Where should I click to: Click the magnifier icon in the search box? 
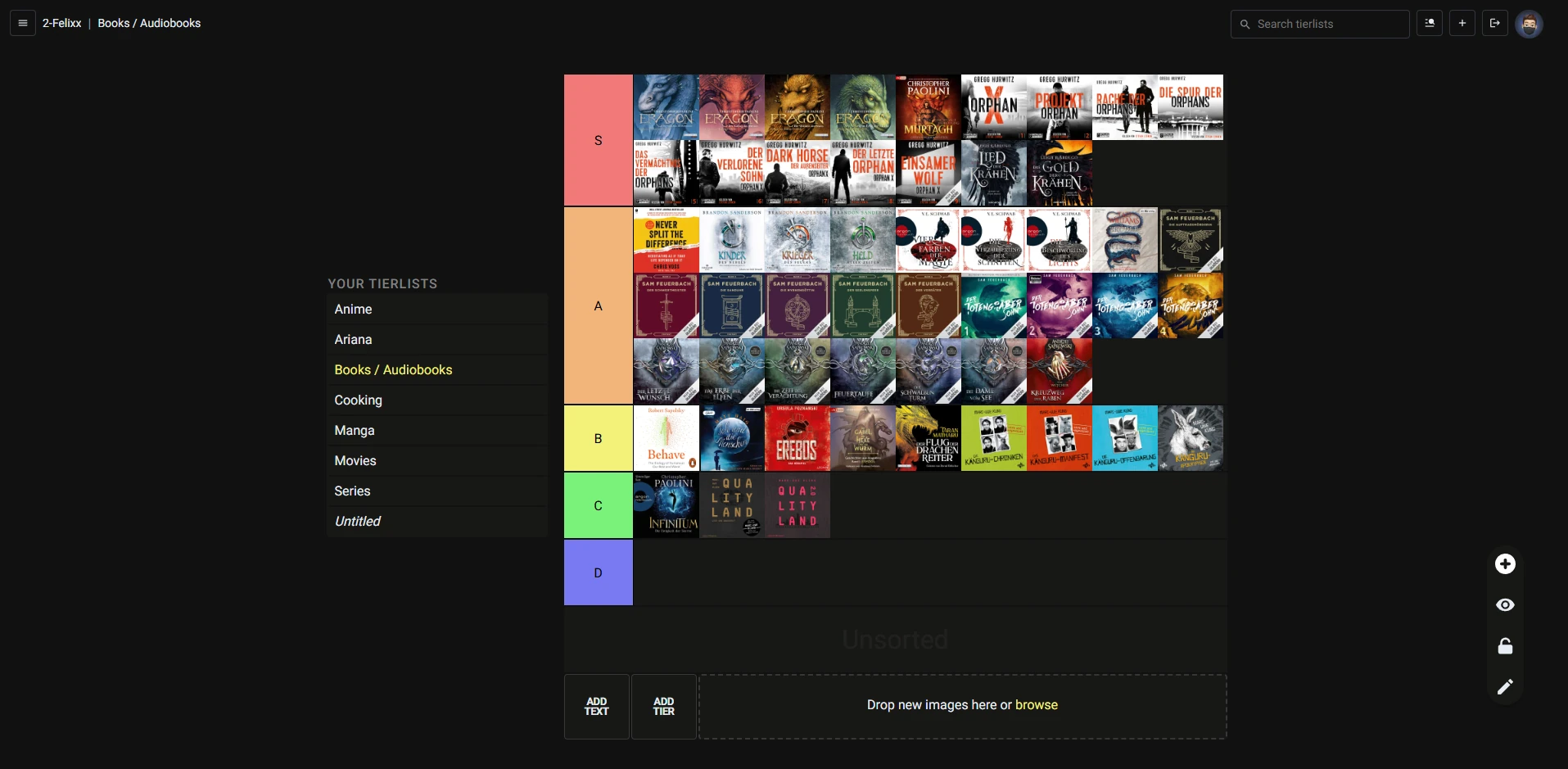click(x=1245, y=25)
